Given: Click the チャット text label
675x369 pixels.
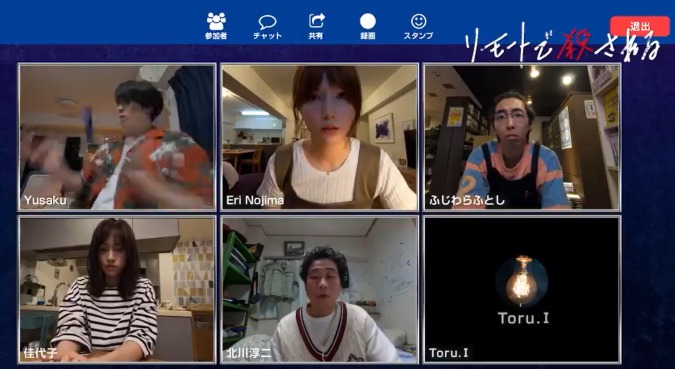Looking at the screenshot, I should point(267,36).
